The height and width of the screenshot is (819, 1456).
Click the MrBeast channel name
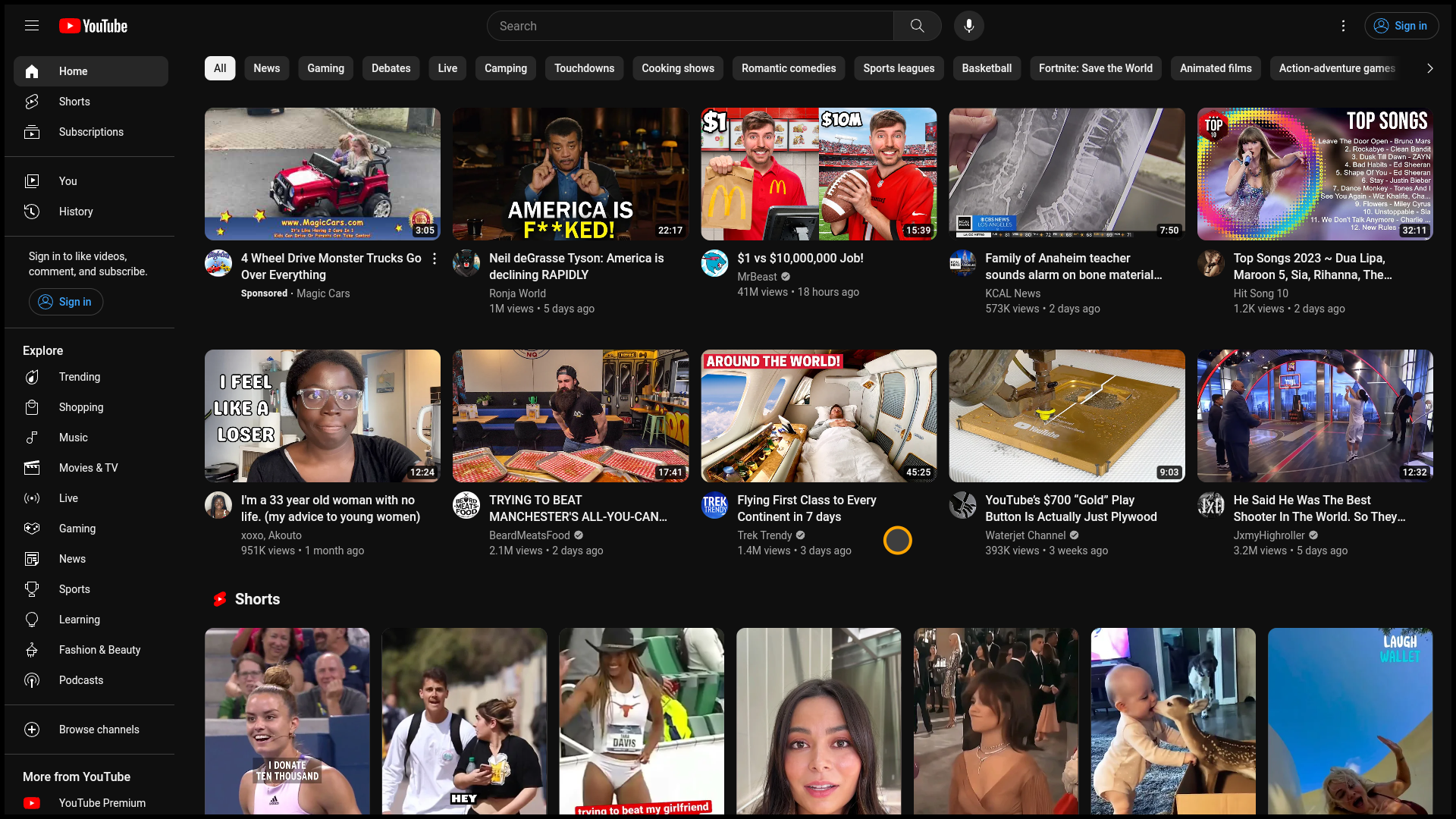[x=757, y=277]
